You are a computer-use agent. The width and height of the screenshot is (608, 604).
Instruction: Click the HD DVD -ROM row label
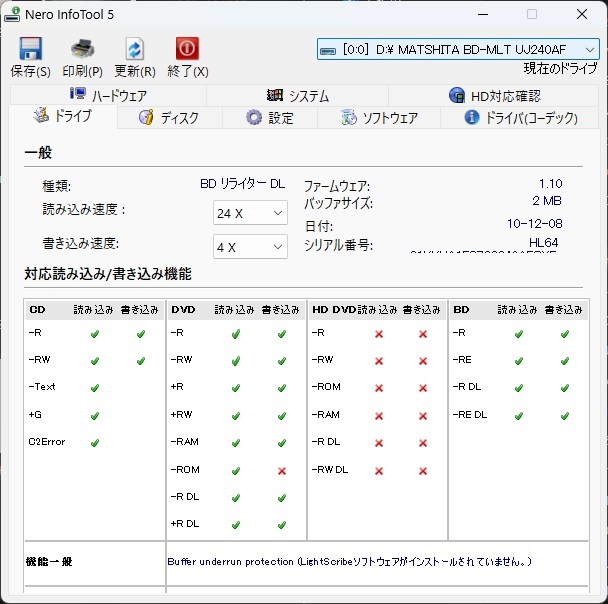click(326, 387)
